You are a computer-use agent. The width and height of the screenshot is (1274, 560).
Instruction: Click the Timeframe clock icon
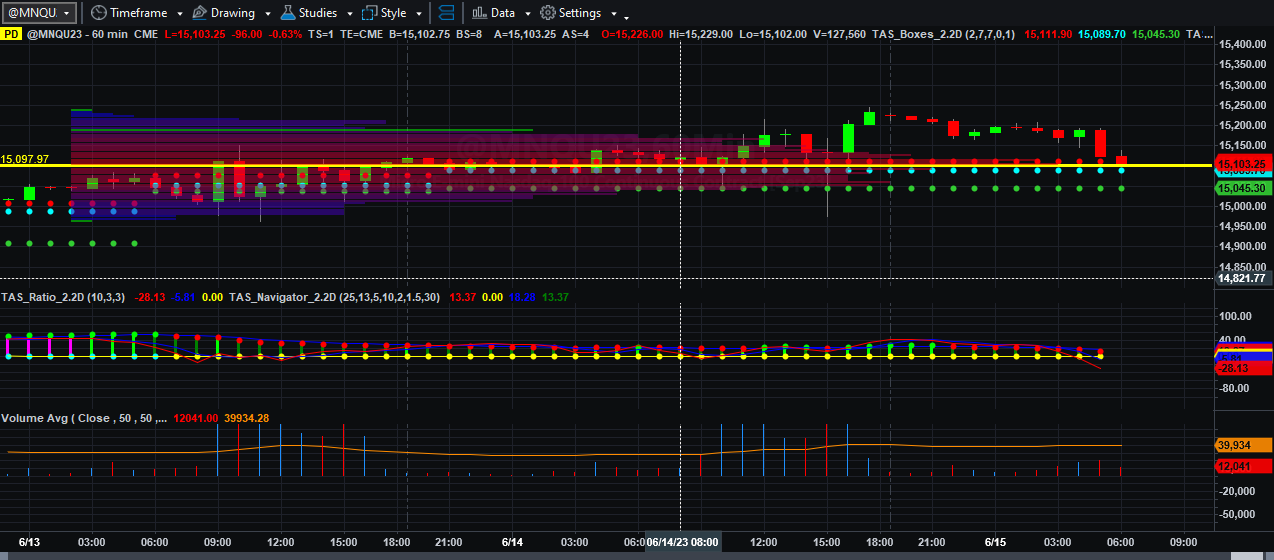click(98, 13)
